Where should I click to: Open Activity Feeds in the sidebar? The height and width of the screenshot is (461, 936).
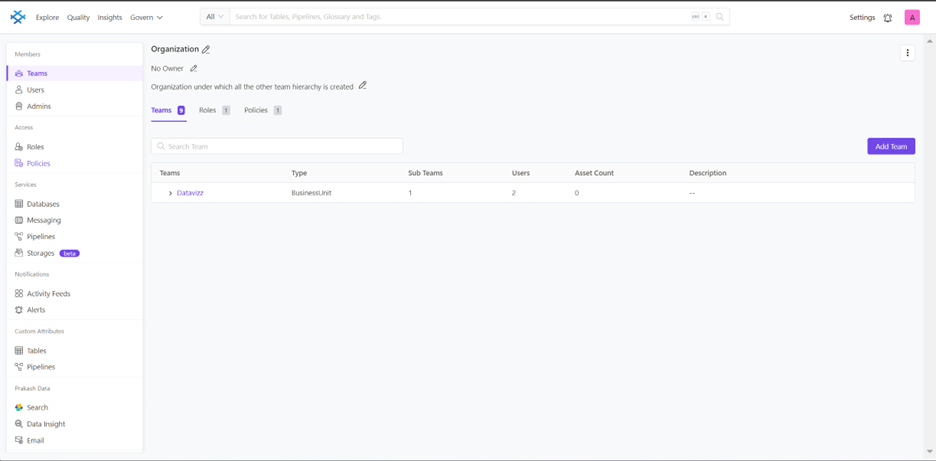coord(48,294)
